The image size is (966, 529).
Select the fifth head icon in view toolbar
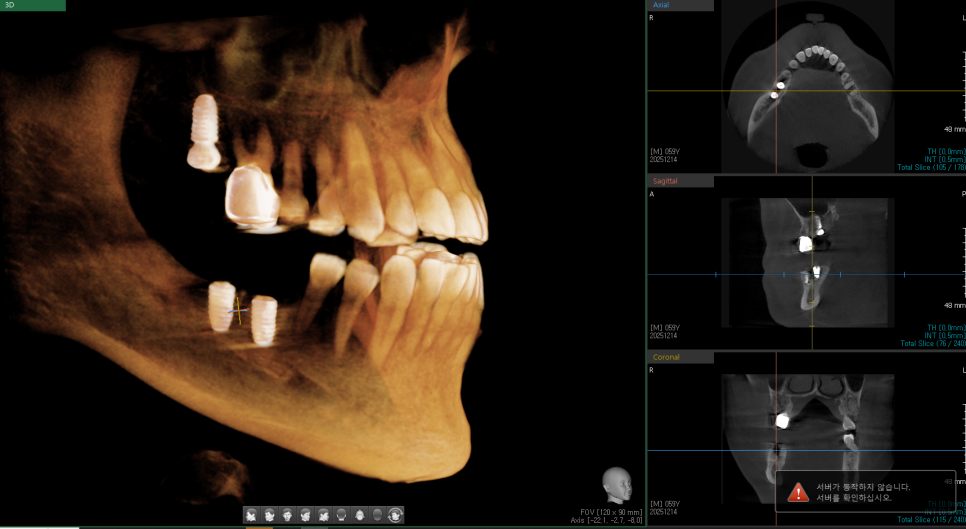click(x=323, y=515)
